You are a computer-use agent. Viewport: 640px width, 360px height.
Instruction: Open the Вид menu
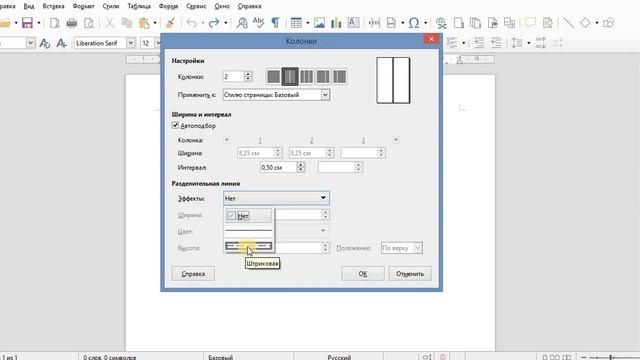pos(29,6)
